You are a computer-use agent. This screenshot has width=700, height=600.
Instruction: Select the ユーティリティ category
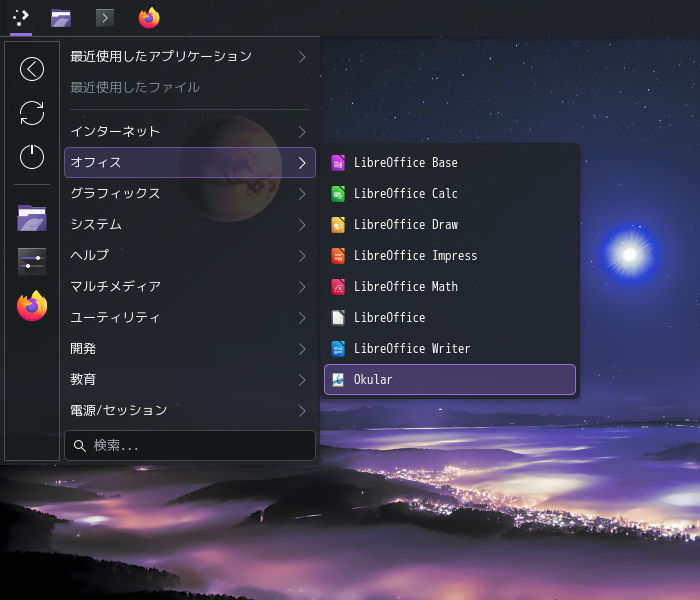190,318
